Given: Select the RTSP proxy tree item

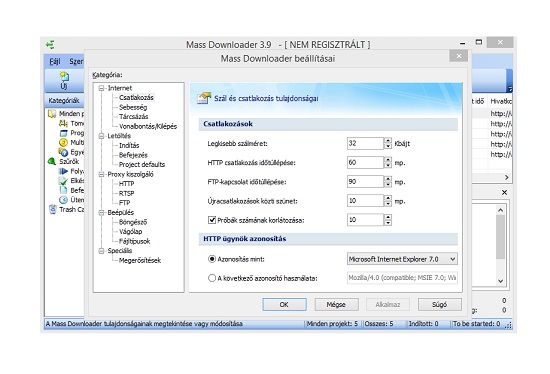Looking at the screenshot, I should point(126,193).
